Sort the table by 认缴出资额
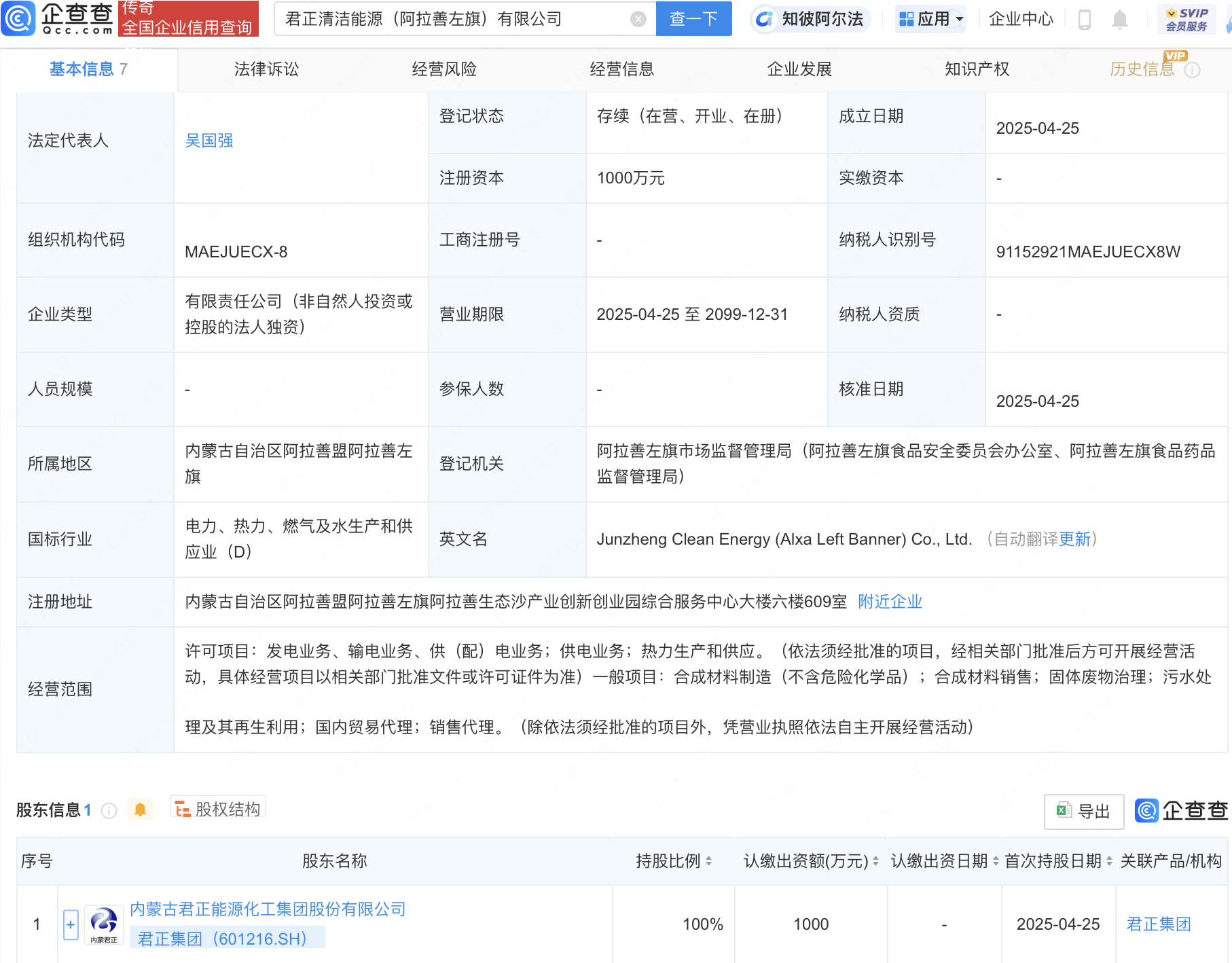1232x963 pixels. pyautogui.click(x=875, y=861)
